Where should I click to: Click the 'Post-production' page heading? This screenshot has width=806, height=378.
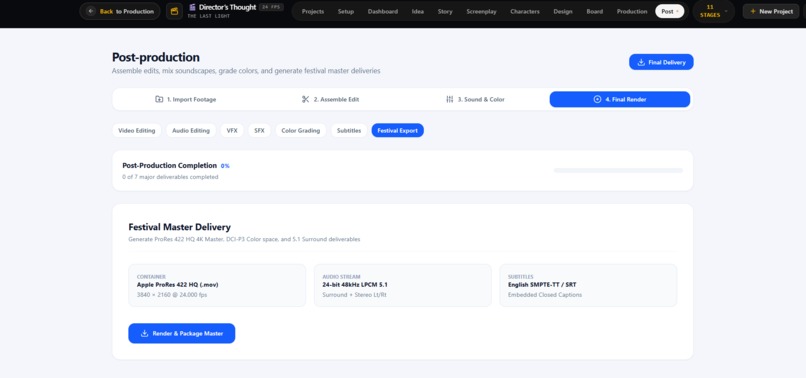coord(156,57)
